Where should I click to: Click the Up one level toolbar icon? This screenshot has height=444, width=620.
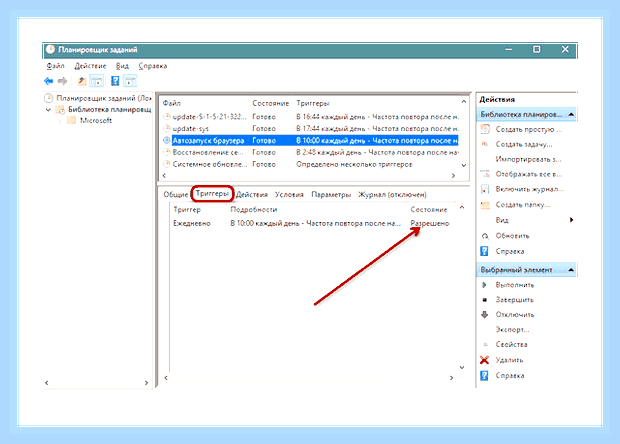click(x=81, y=81)
